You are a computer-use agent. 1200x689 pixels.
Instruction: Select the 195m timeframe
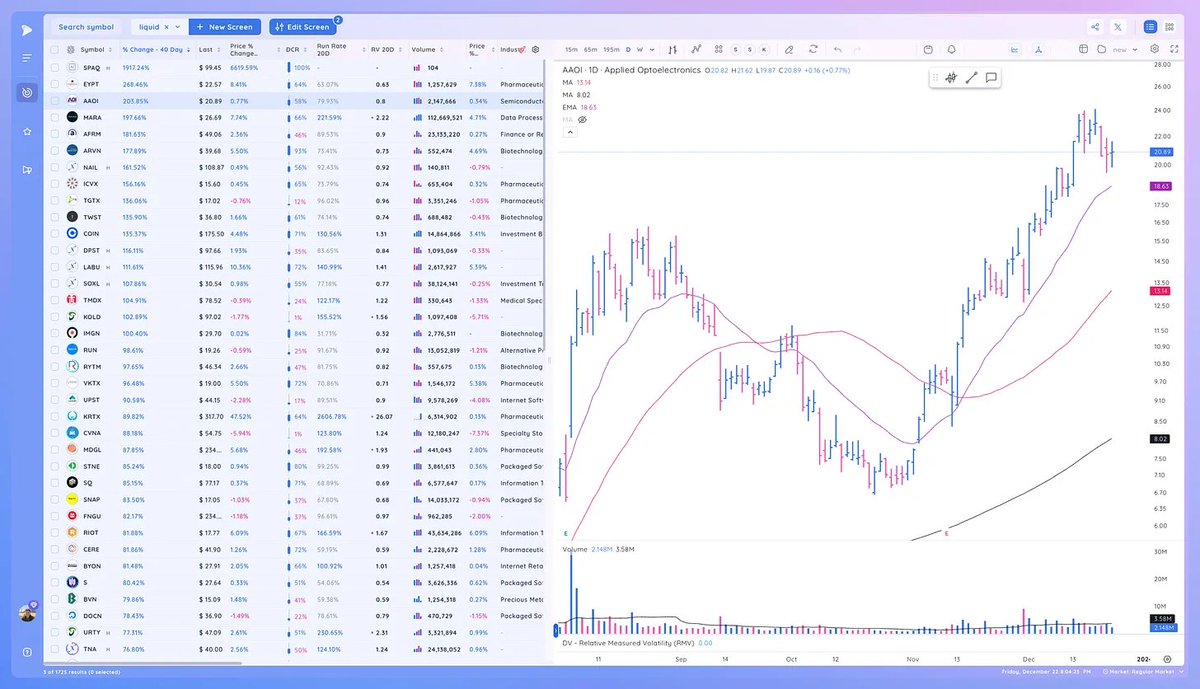click(612, 49)
